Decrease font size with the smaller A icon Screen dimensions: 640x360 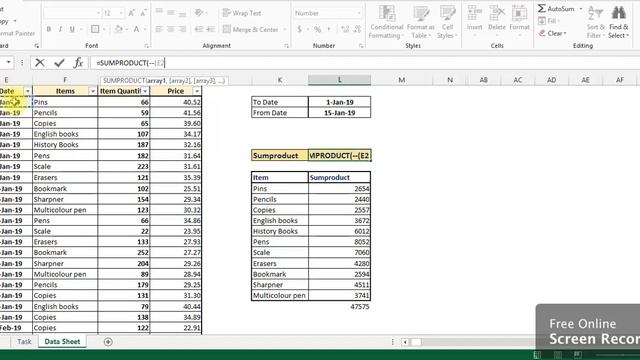[143, 13]
